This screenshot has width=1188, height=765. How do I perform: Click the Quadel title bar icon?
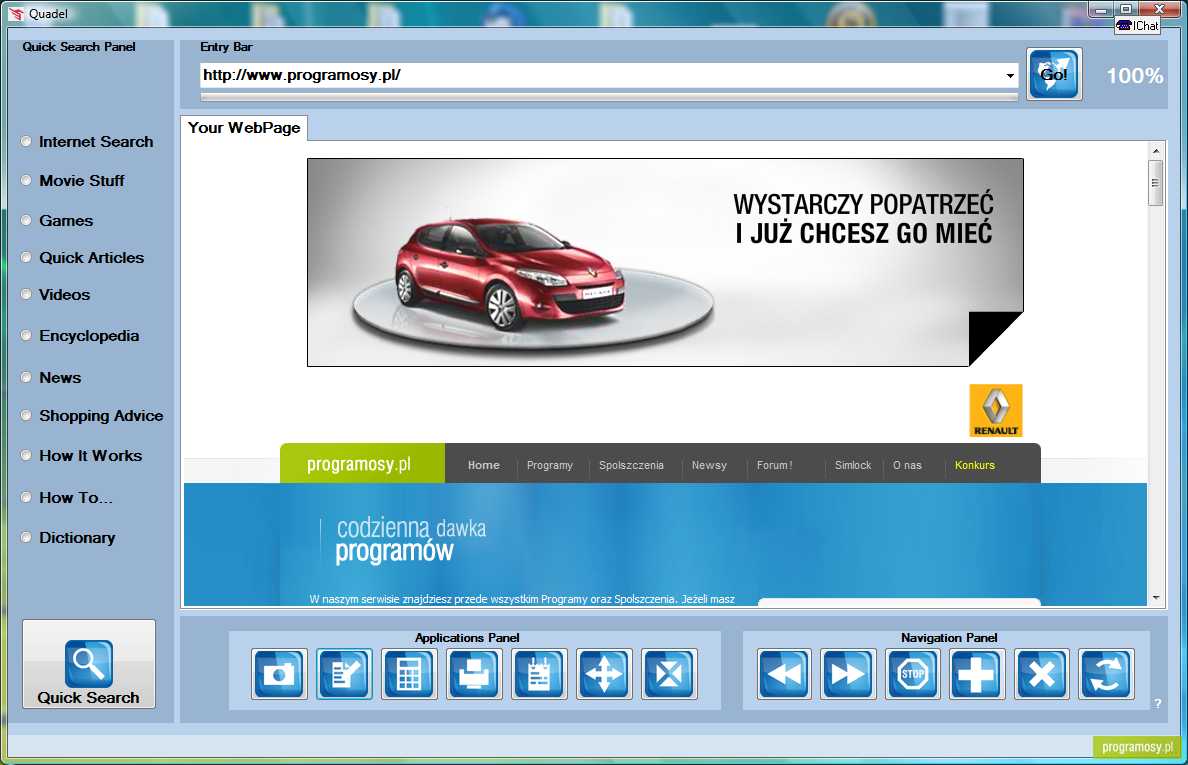coord(16,14)
